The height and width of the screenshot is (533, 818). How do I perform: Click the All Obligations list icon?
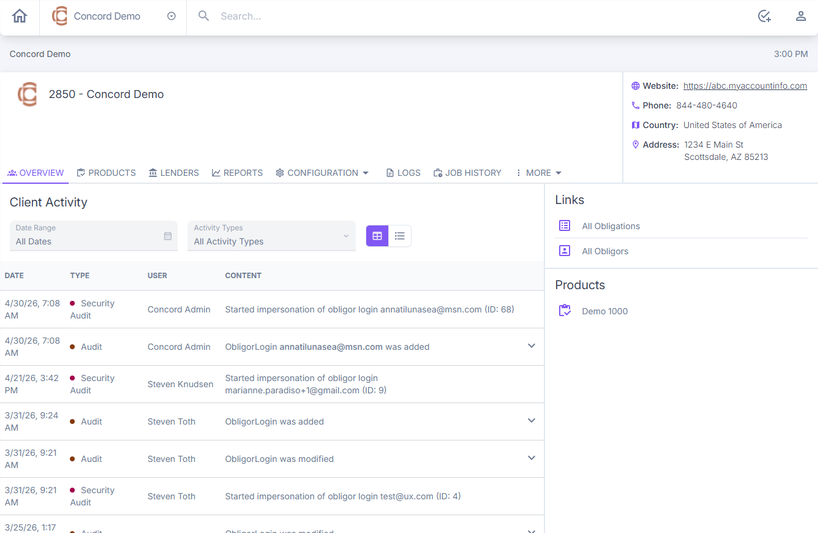pyautogui.click(x=564, y=225)
